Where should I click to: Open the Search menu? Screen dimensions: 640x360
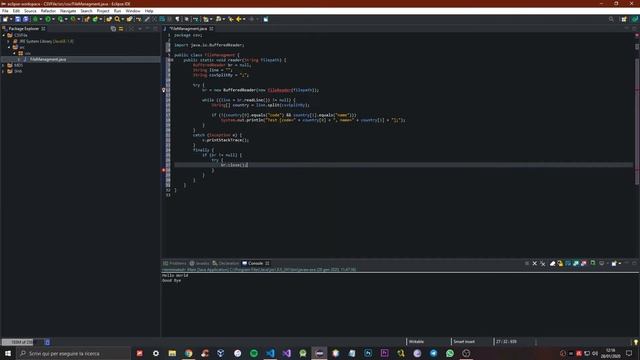(86, 11)
